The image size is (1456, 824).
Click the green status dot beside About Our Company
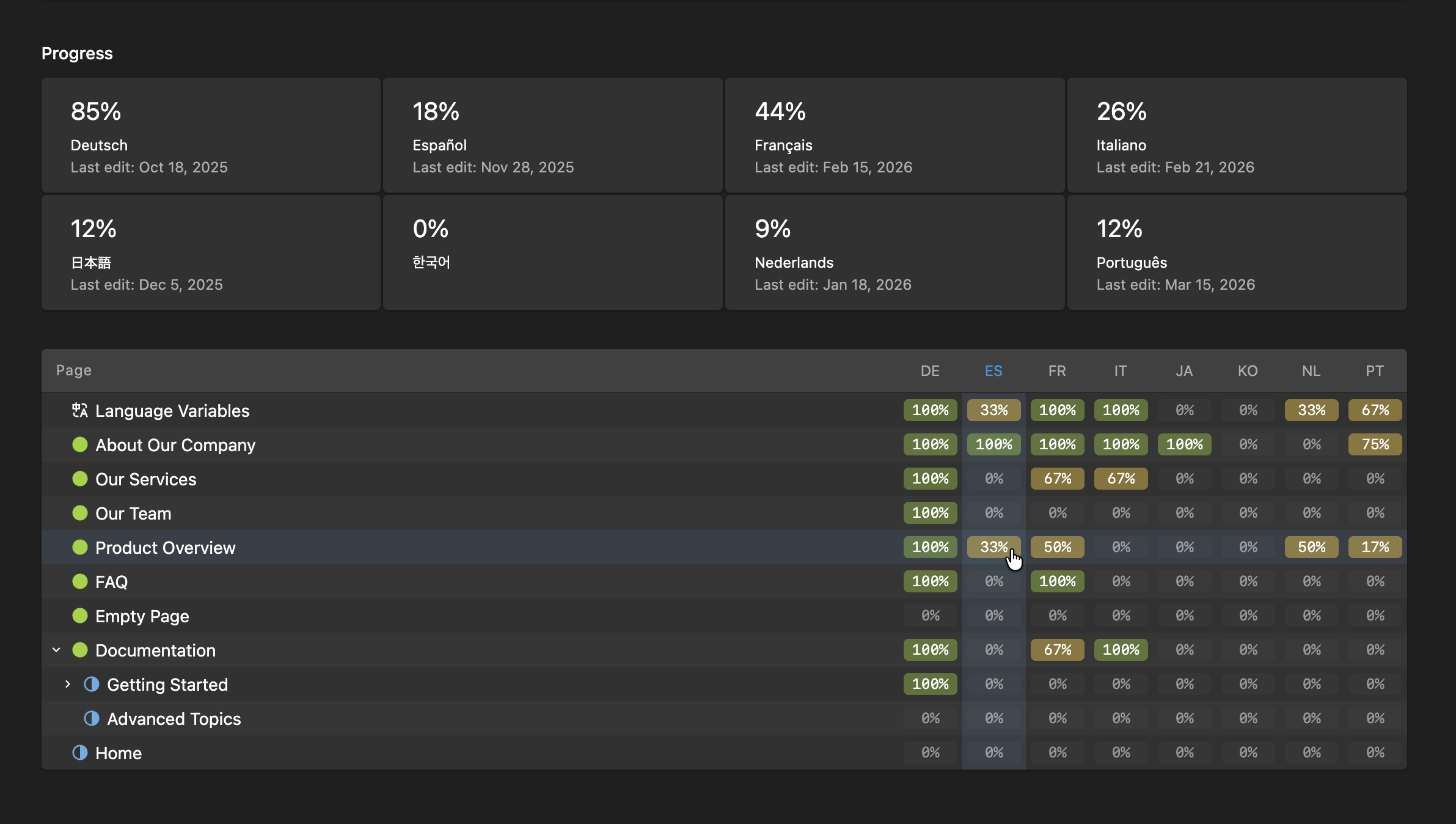(x=80, y=444)
